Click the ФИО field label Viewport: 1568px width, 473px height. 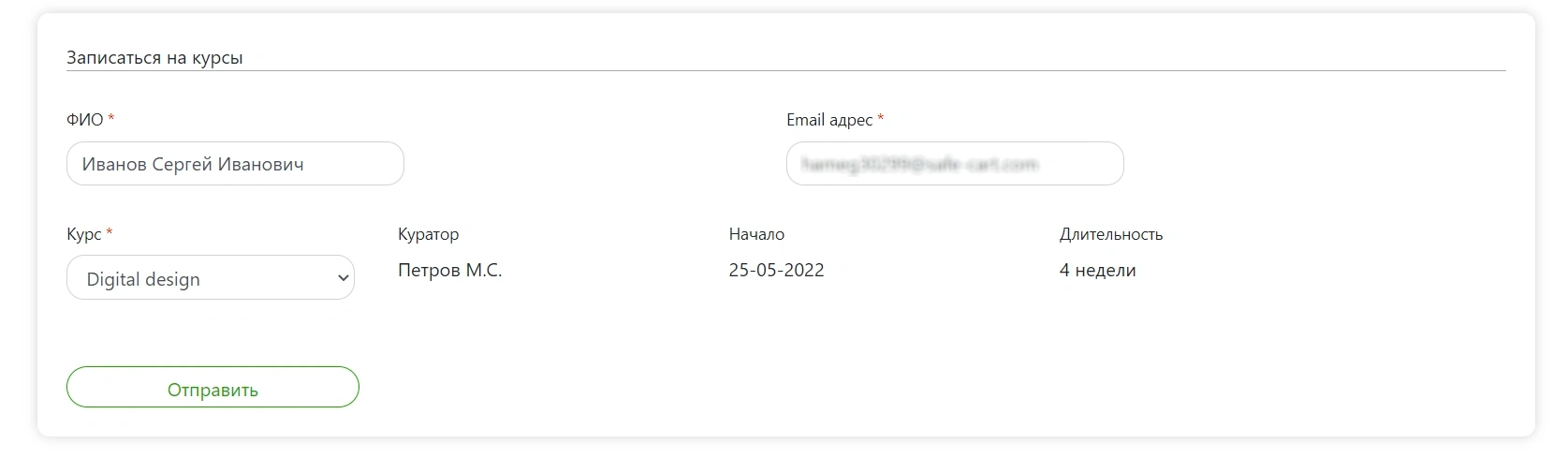coord(84,120)
